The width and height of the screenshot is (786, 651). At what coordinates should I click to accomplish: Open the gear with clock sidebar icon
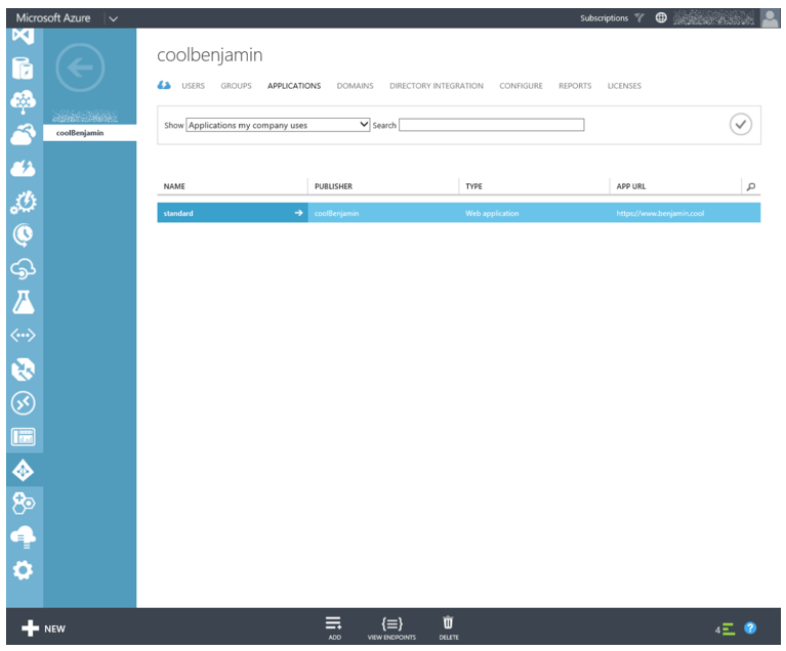coord(23,202)
